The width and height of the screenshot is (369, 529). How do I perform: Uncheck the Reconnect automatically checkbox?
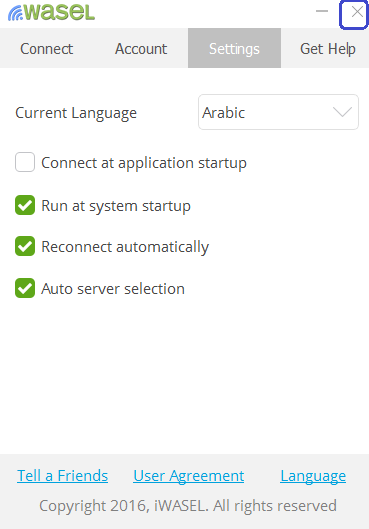click(25, 246)
